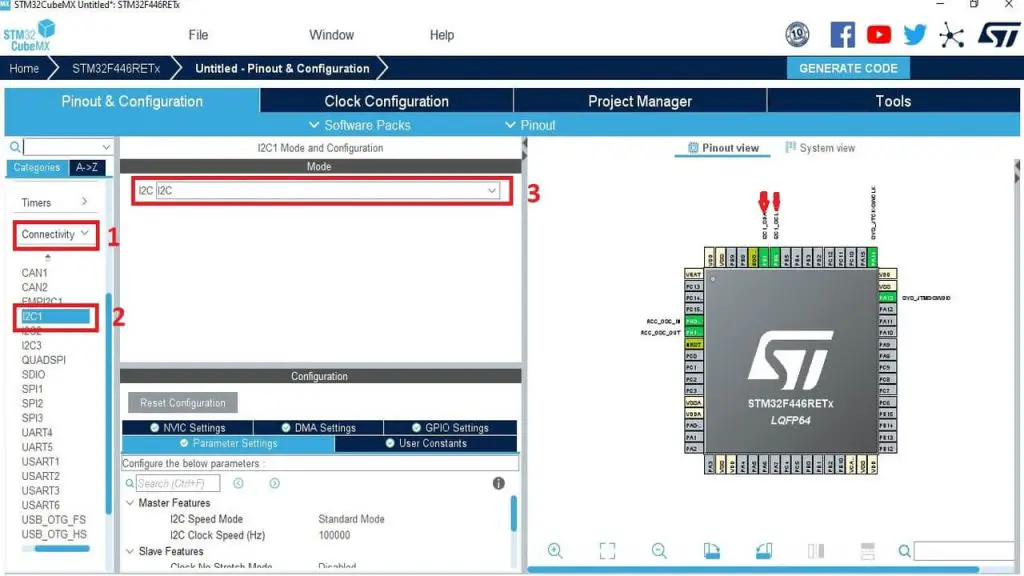Click the zoom in icon below pinout
Viewport: 1024px width, 576px height.
555,551
